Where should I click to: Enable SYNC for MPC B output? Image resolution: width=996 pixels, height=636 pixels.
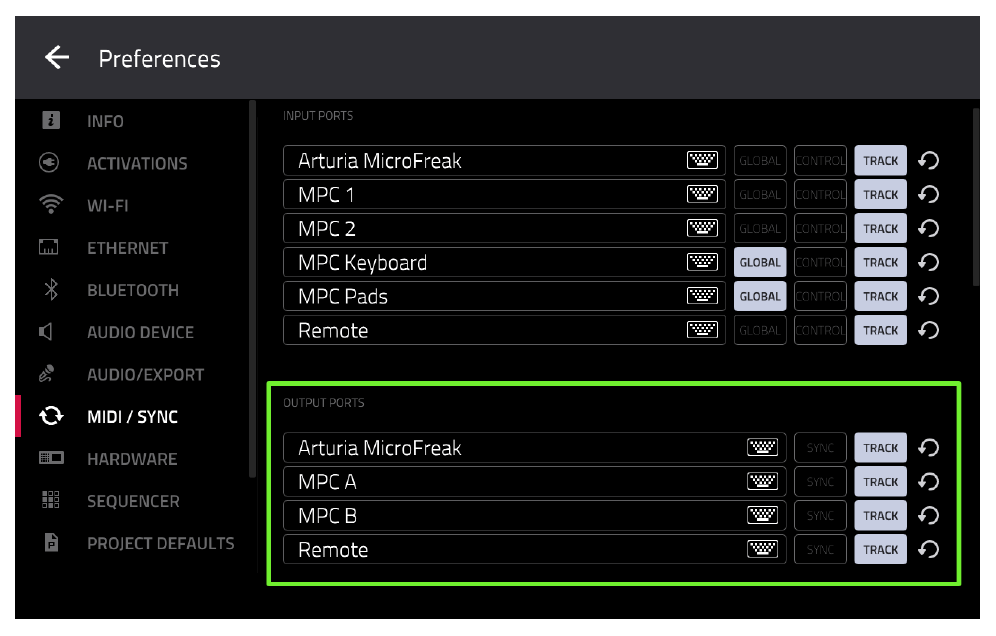pos(820,515)
